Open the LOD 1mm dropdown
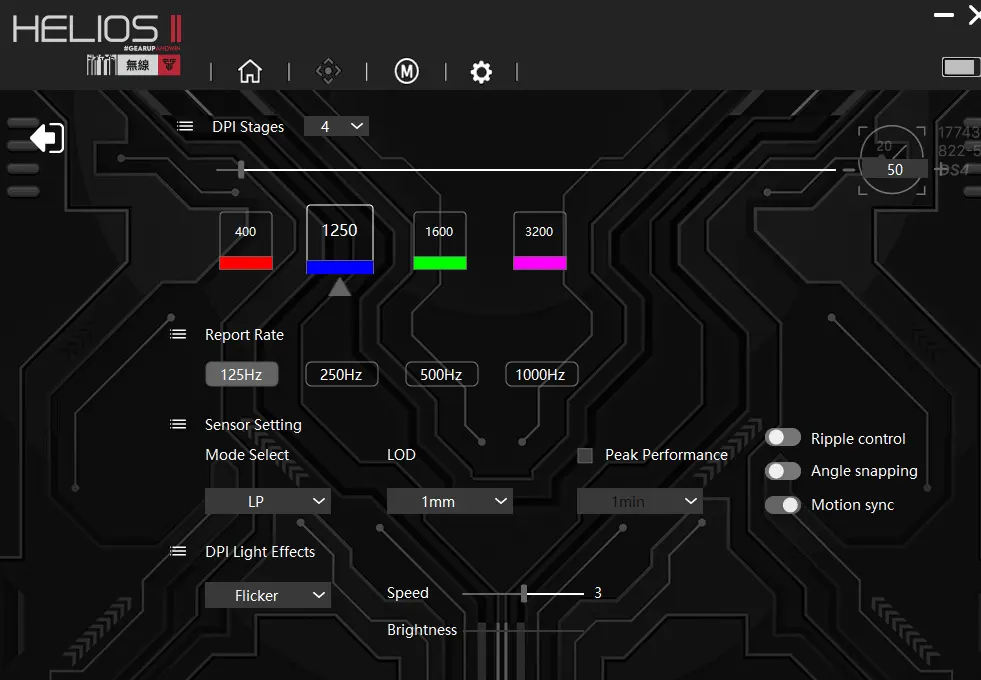Viewport: 981px width, 680px height. tap(450, 501)
